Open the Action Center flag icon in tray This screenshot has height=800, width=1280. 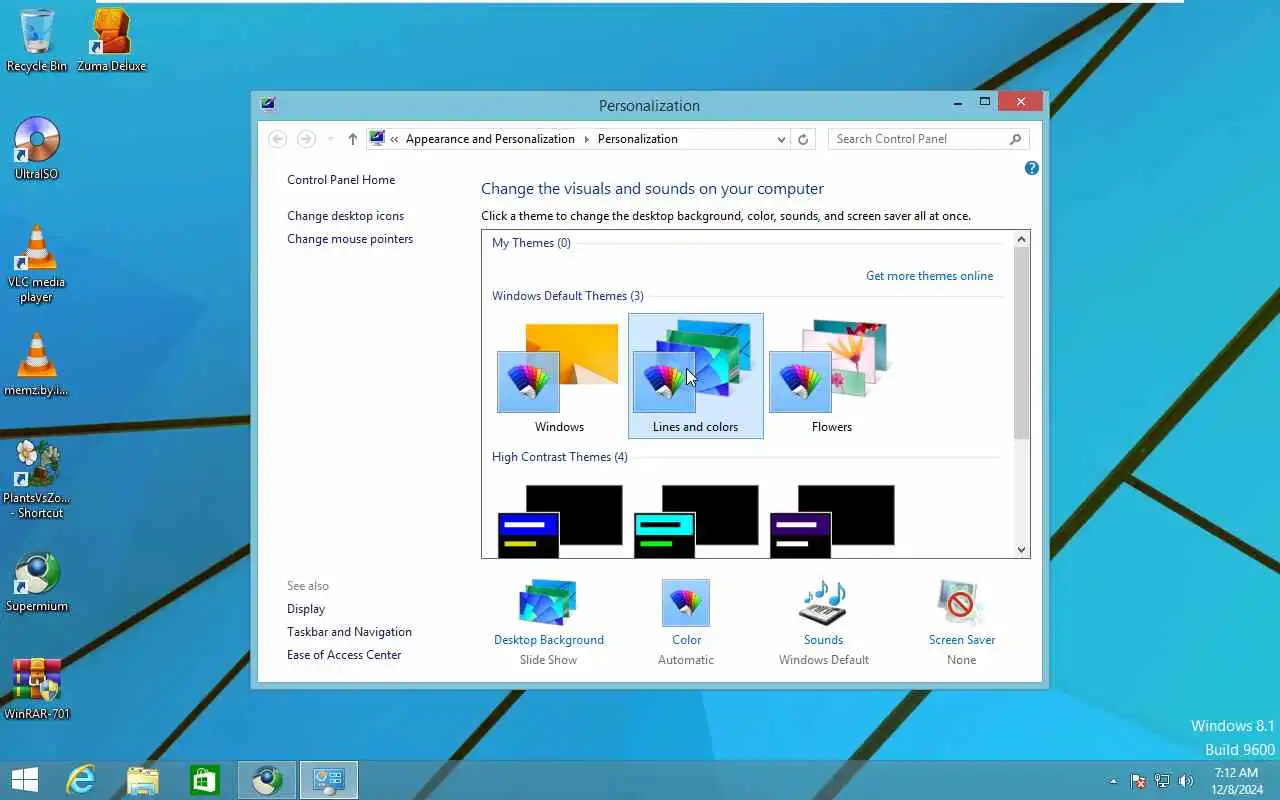tap(1138, 781)
